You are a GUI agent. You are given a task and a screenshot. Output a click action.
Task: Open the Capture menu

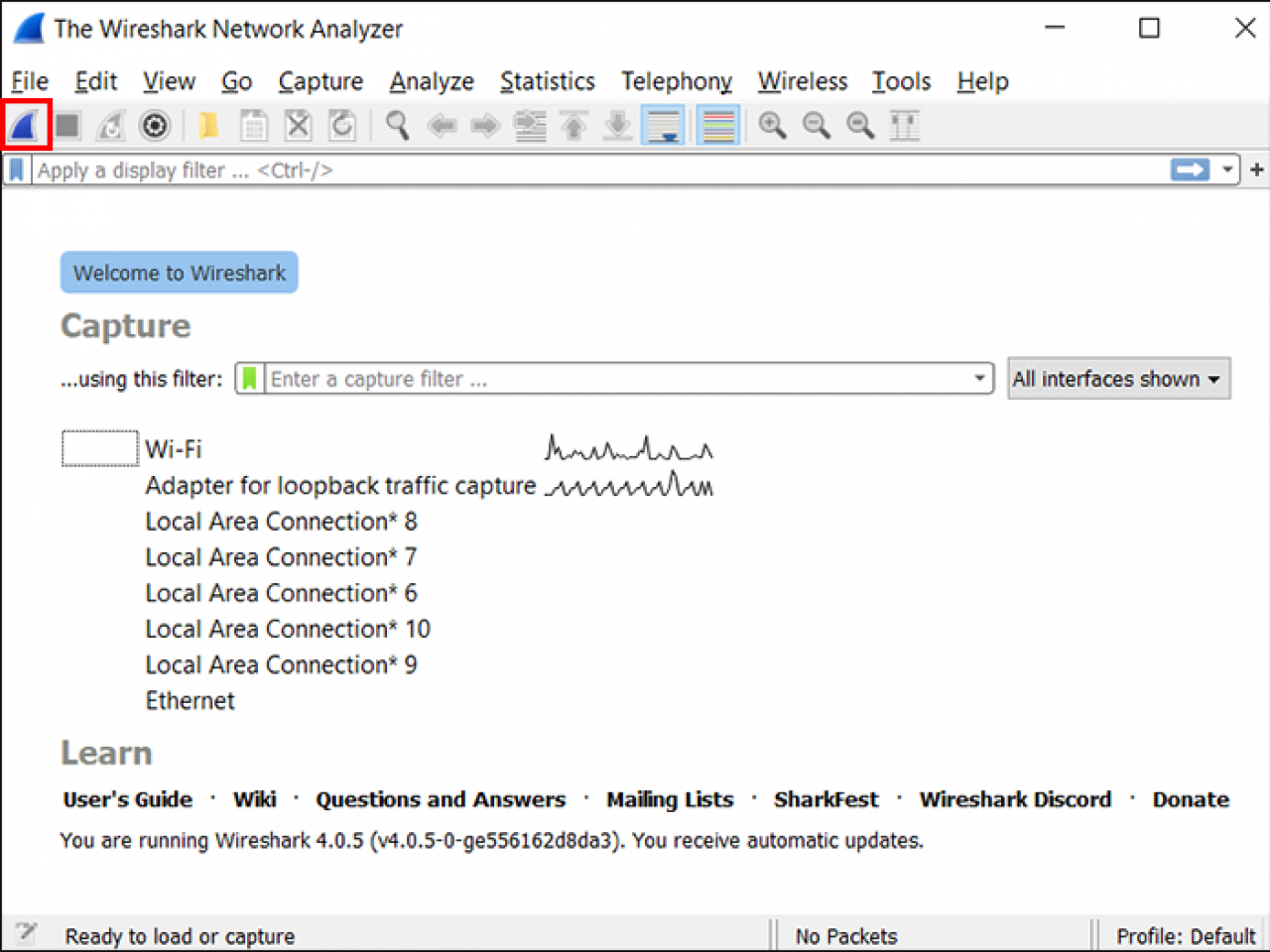319,81
